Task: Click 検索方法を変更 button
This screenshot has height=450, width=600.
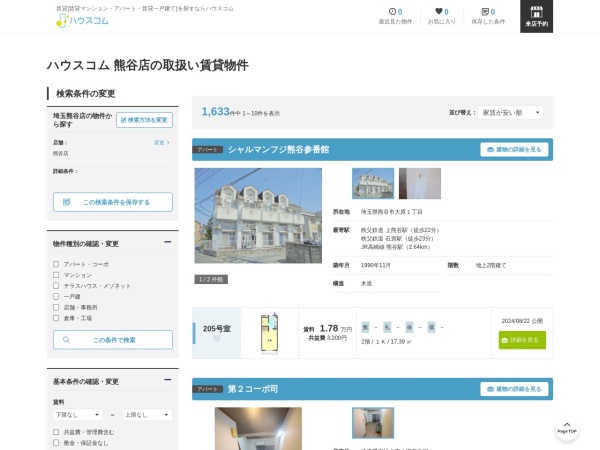Action: 144,120
